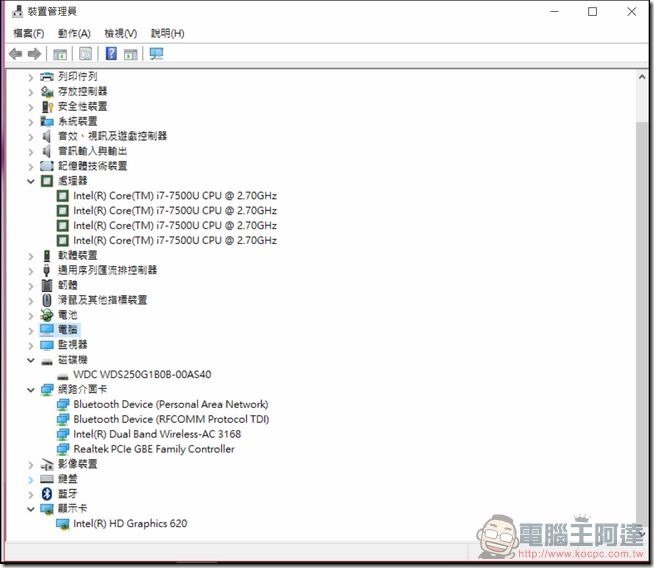Open the 檢視(V) View menu
This screenshot has width=654, height=568.
click(x=121, y=33)
